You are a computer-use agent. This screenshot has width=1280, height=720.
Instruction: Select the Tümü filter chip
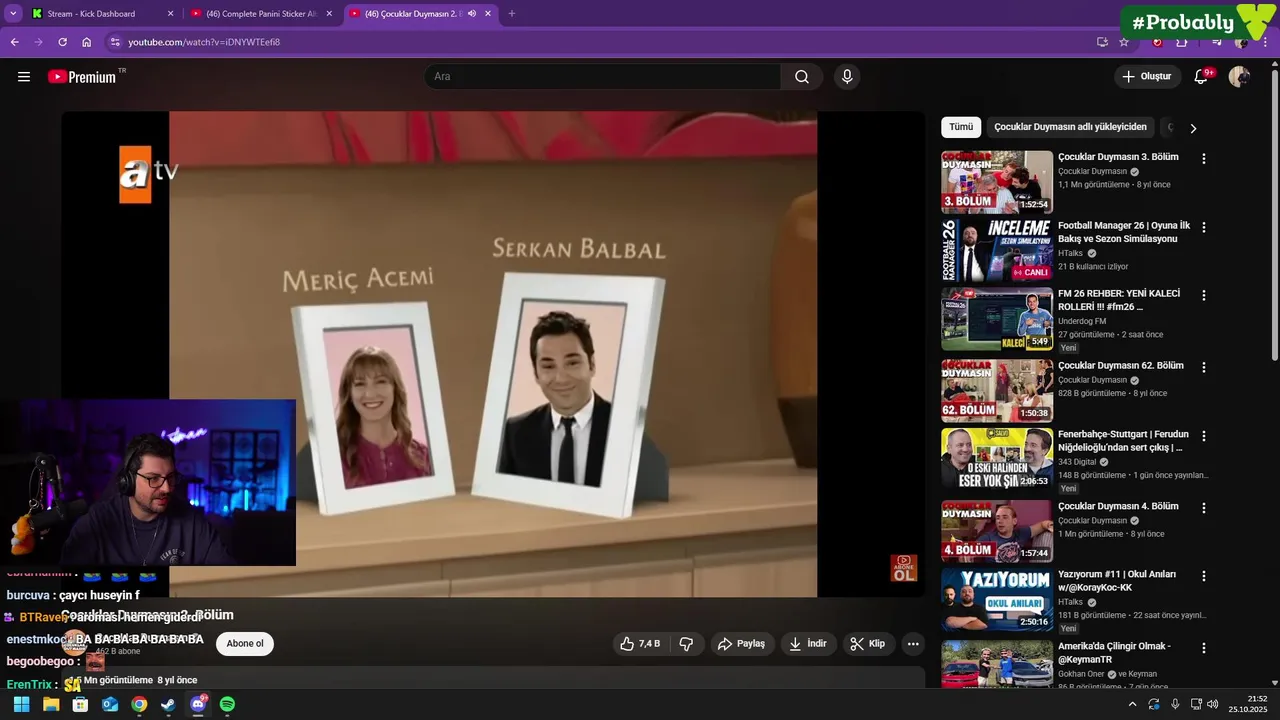pos(961,127)
